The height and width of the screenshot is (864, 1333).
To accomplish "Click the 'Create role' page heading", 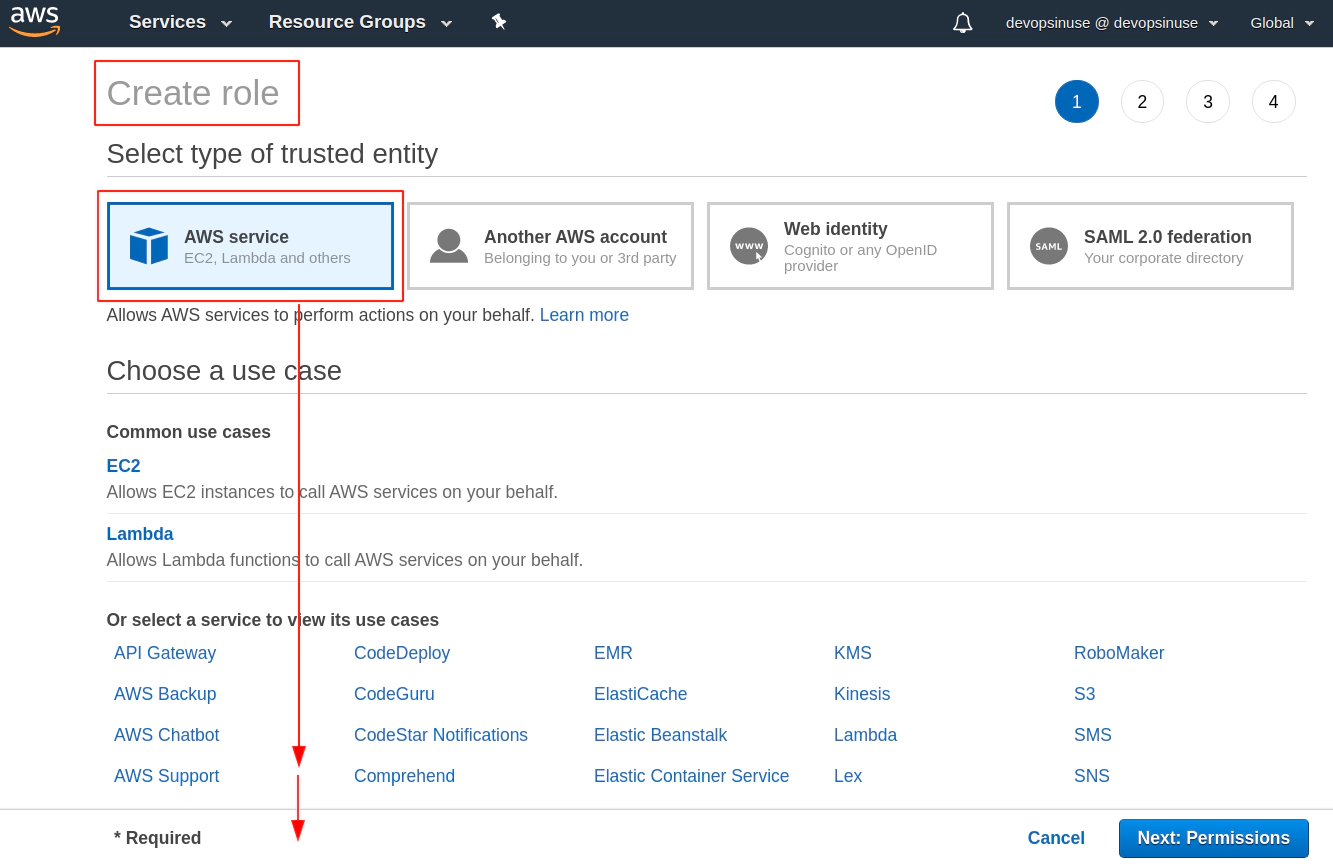I will click(193, 93).
